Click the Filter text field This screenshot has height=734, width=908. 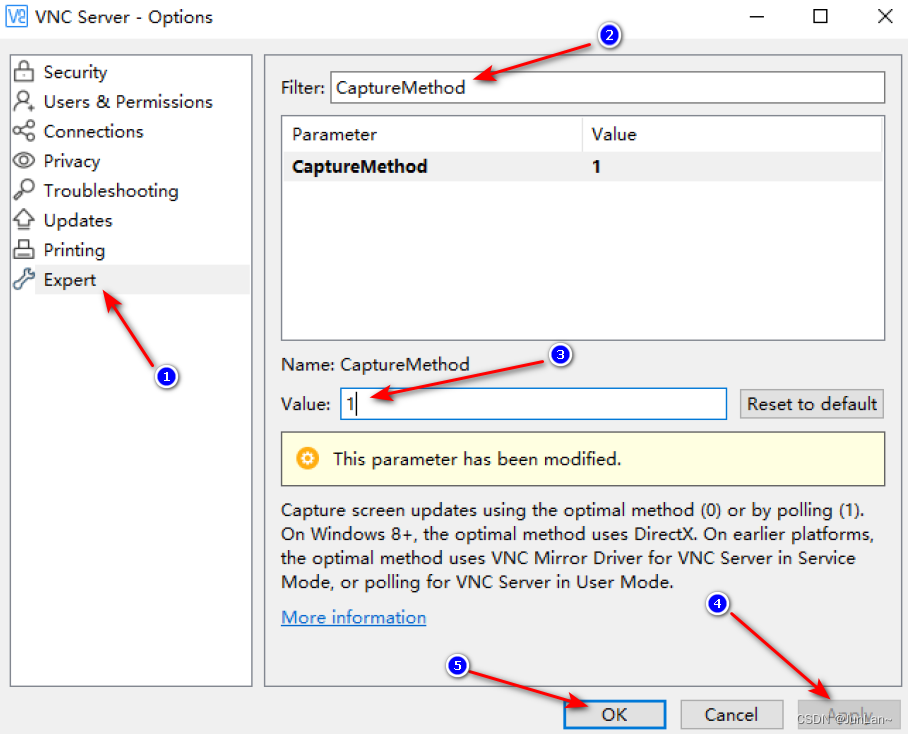[607, 87]
